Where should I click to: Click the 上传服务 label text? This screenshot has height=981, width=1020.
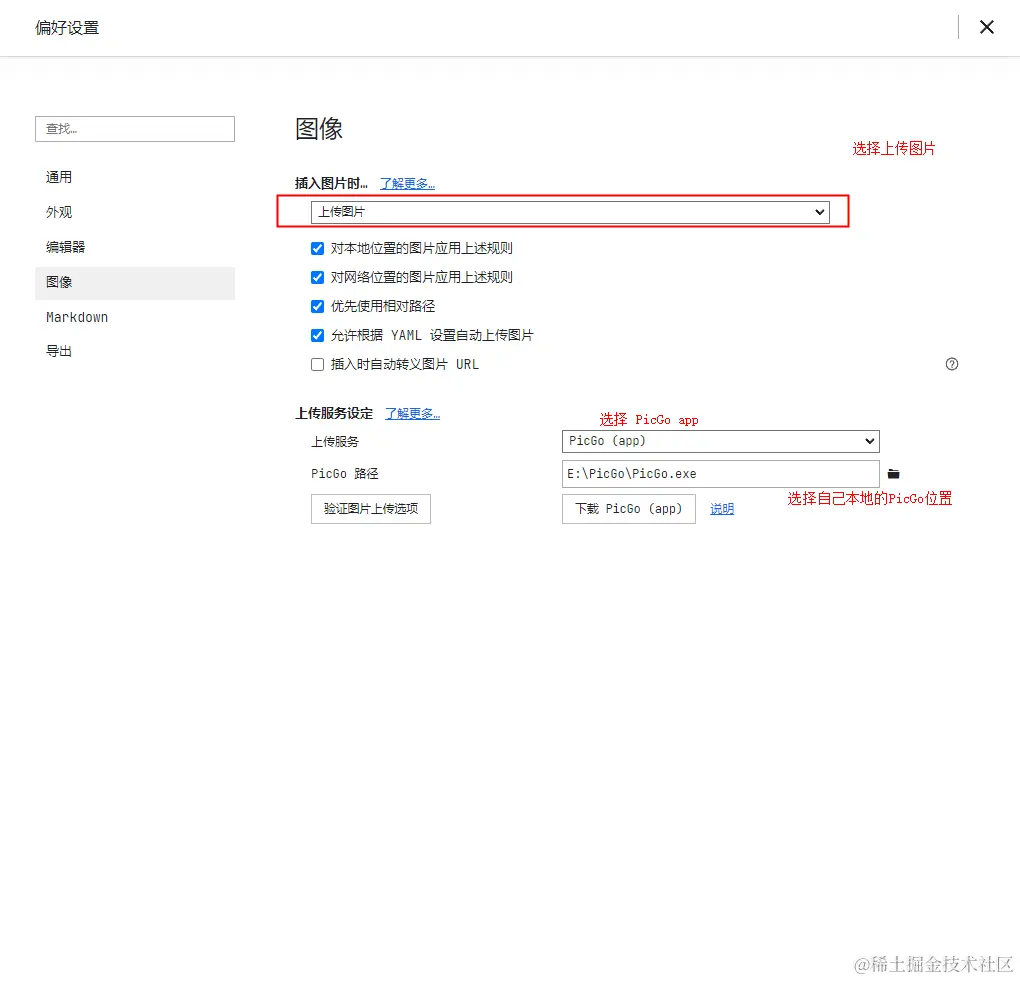click(x=335, y=442)
